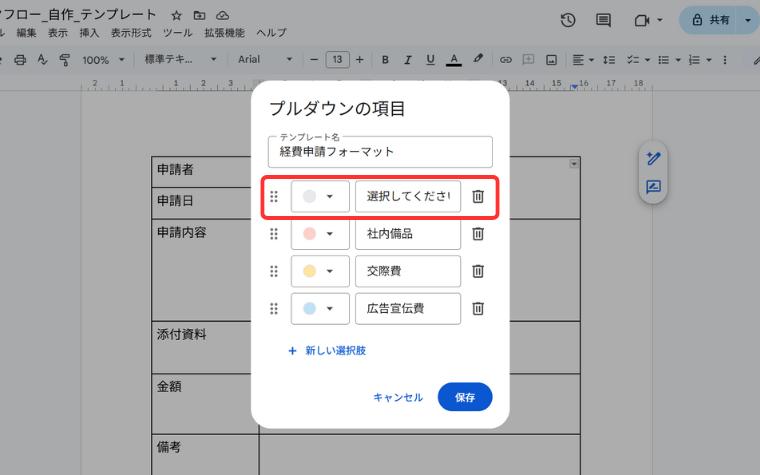Run the spell check icon

click(x=43, y=60)
